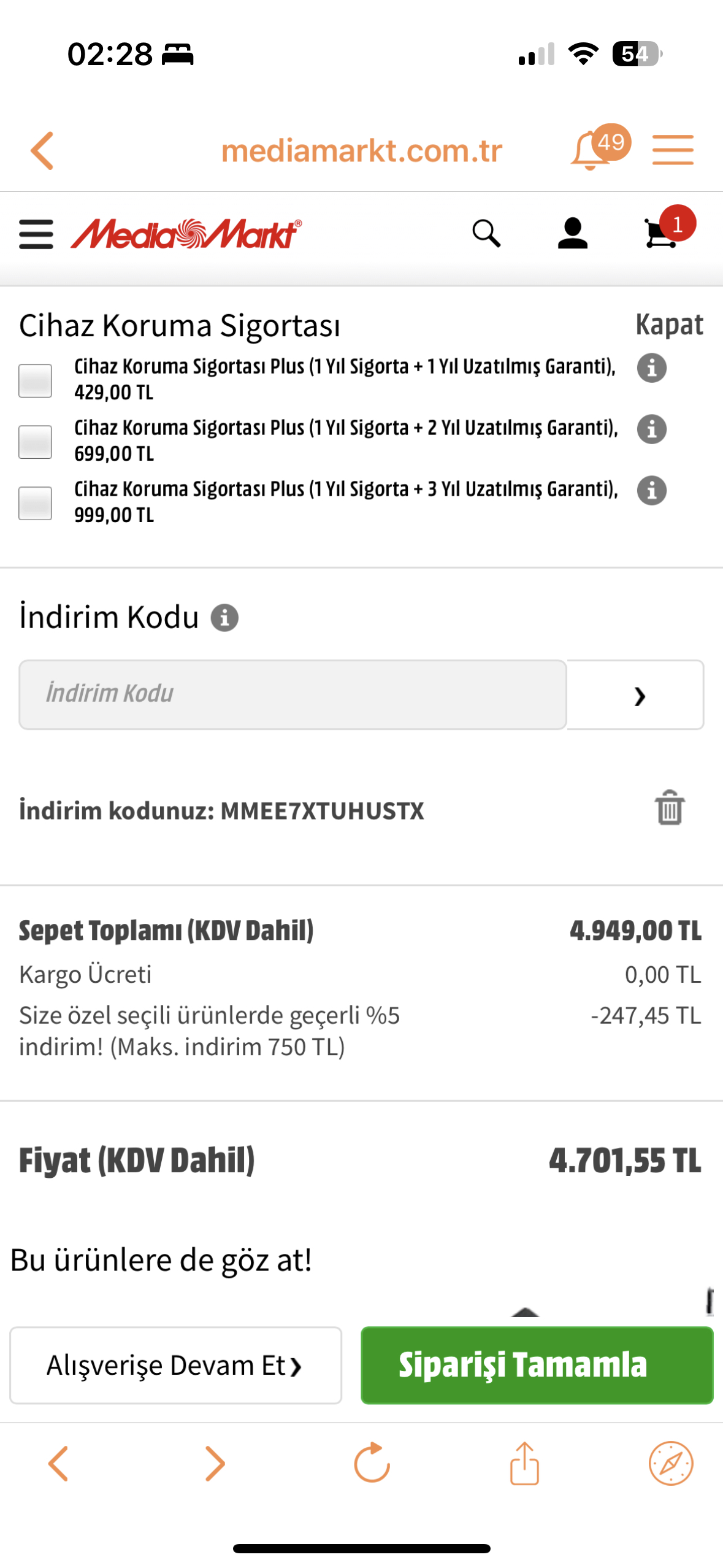This screenshot has width=723, height=1568.
Task: Collapse insurance section with Kapat
Action: pyautogui.click(x=668, y=325)
